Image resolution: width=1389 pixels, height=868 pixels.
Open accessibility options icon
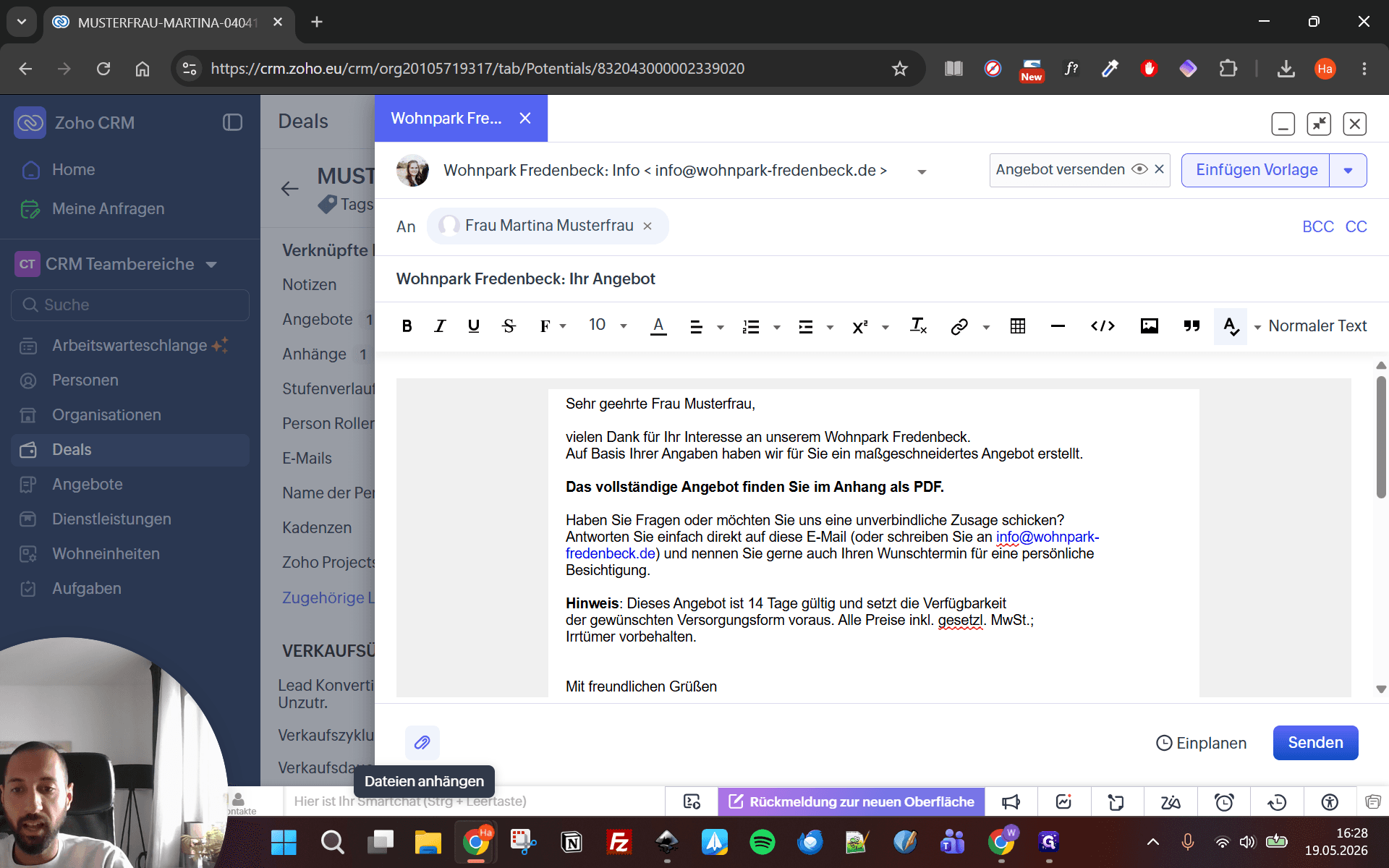coord(1330,801)
